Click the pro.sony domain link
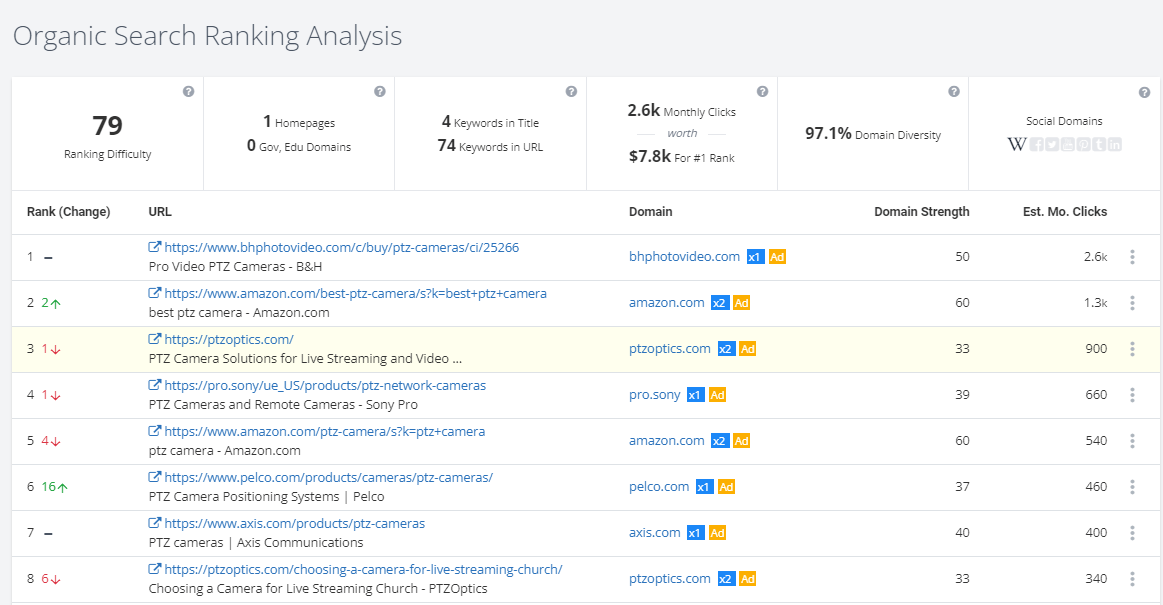 click(x=654, y=394)
